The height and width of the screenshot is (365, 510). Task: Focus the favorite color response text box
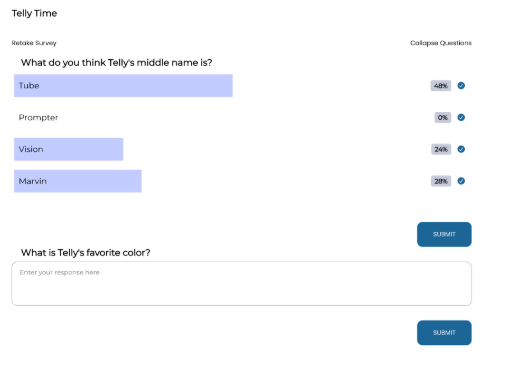click(242, 283)
